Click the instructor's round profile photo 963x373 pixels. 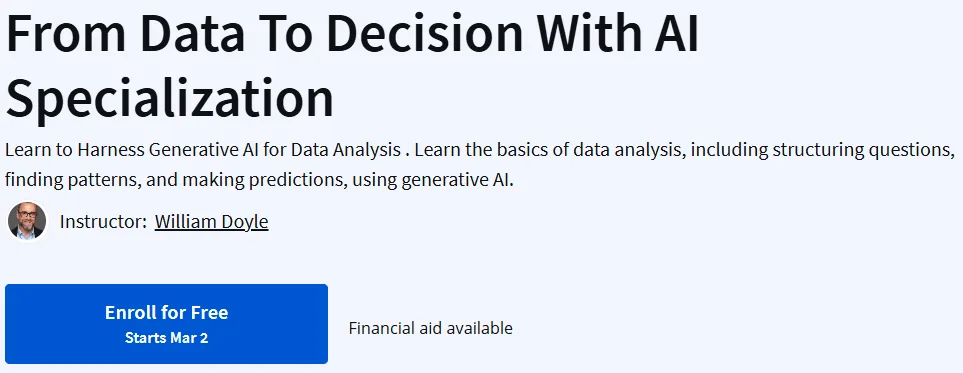(x=27, y=221)
